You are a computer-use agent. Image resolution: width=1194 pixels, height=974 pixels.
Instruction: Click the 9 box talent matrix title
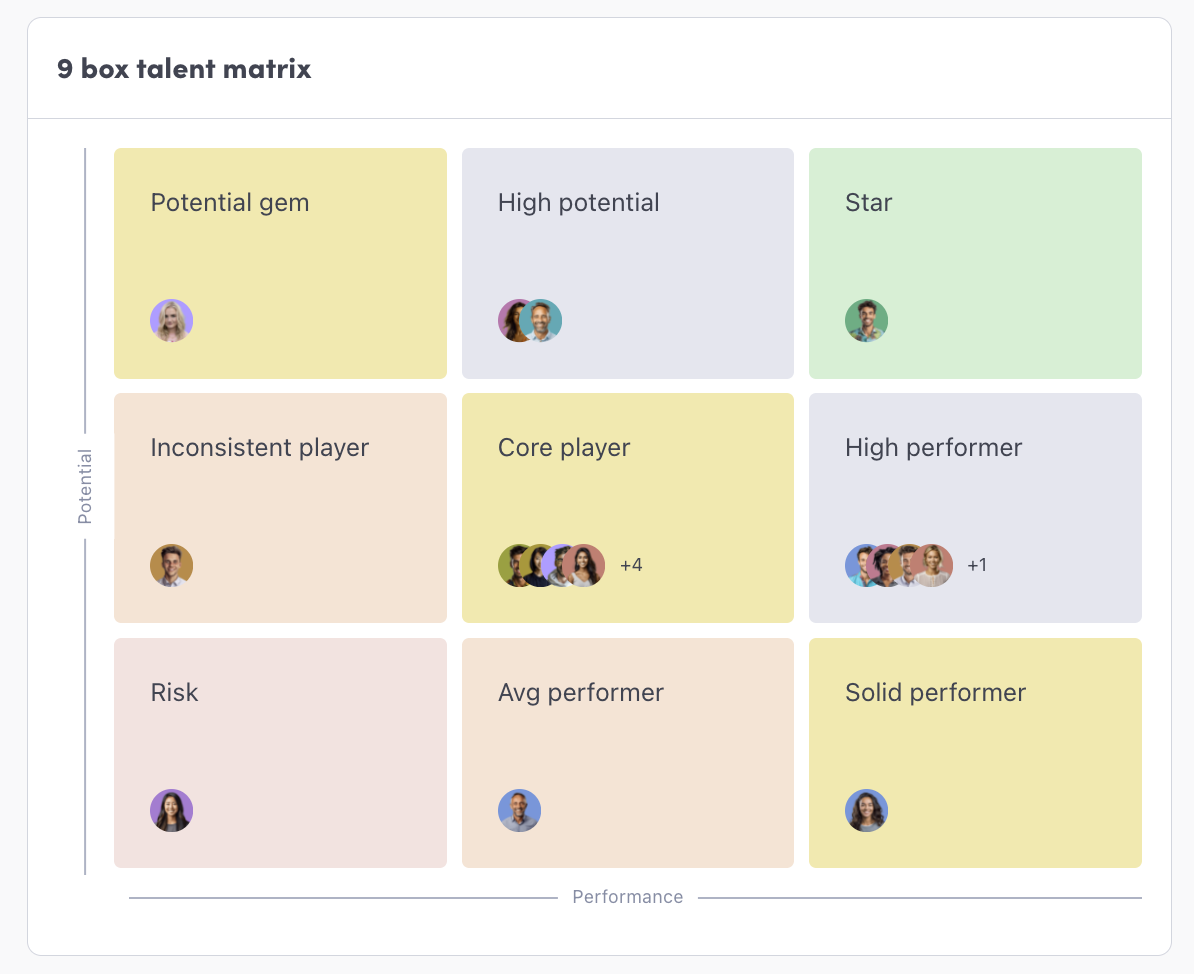tap(184, 69)
